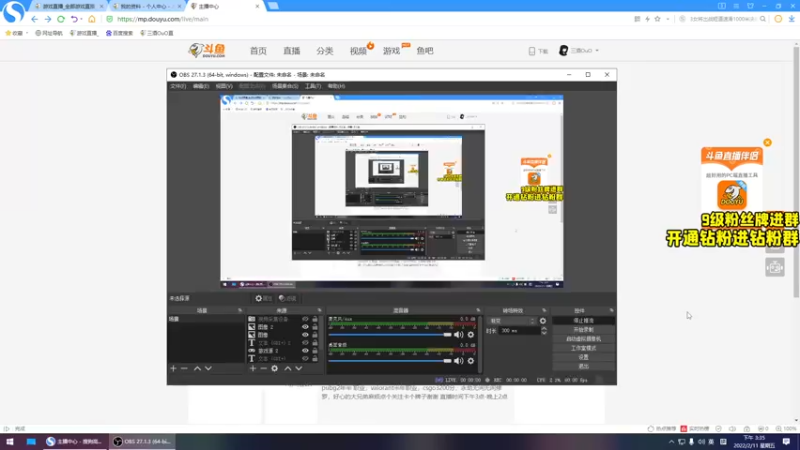
Task: Add a new source with the plus icon
Action: (253, 368)
